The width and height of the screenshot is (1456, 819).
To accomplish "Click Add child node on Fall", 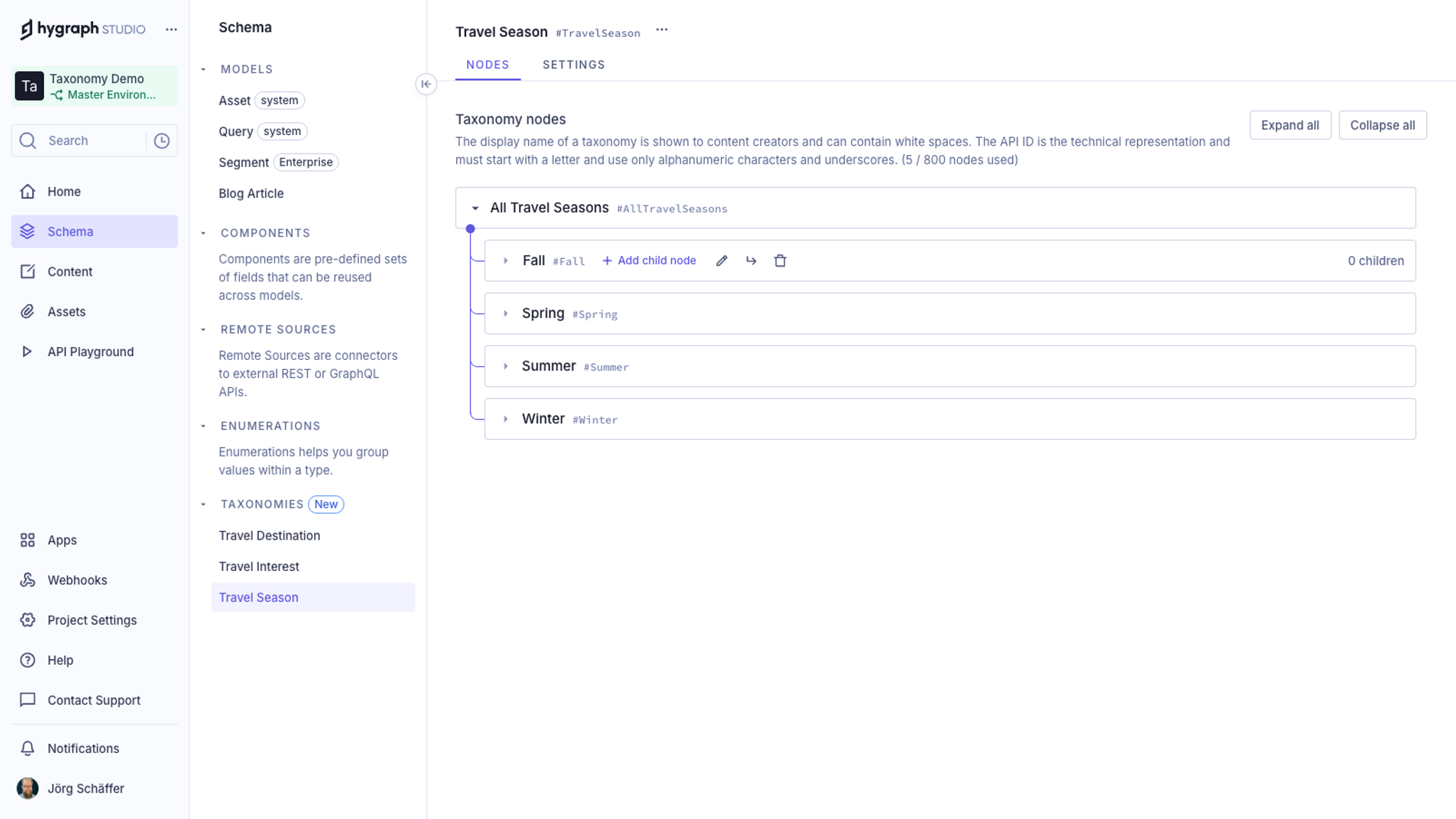I will coord(649,261).
